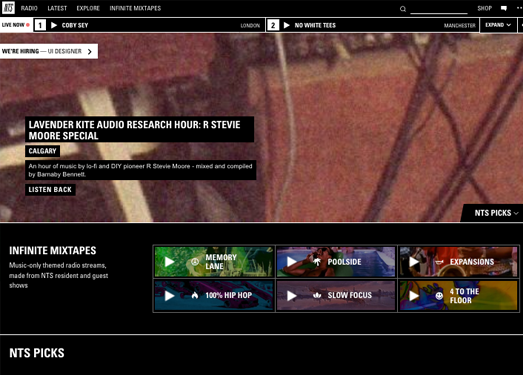Image resolution: width=523 pixels, height=375 pixels.
Task: Open the We're Hiring UI Designer link
Action: 49,51
